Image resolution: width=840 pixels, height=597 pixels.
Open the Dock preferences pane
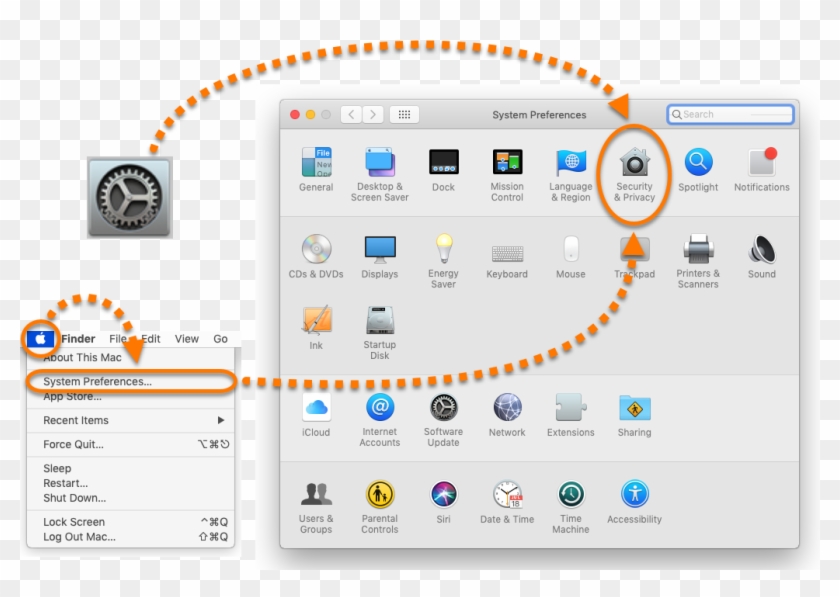tap(443, 160)
